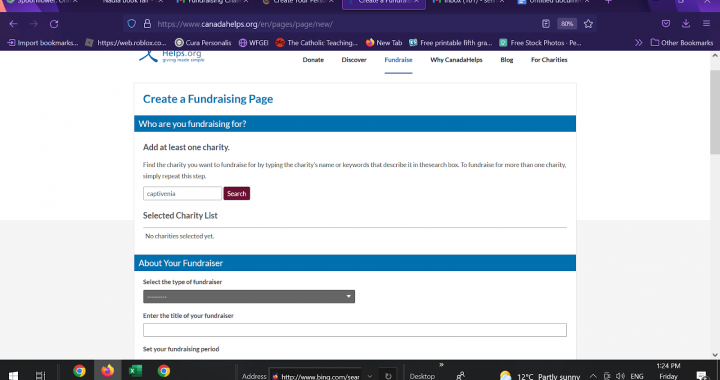The height and width of the screenshot is (380, 720).
Task: Switch the ENG input language
Action: coord(637,376)
